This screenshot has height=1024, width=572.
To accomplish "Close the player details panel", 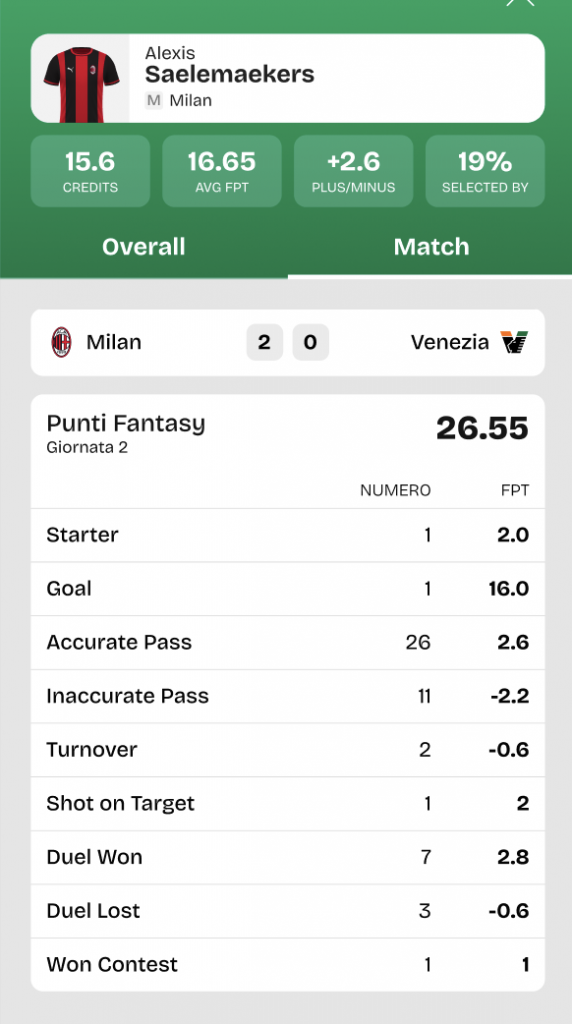I will [520, 2].
